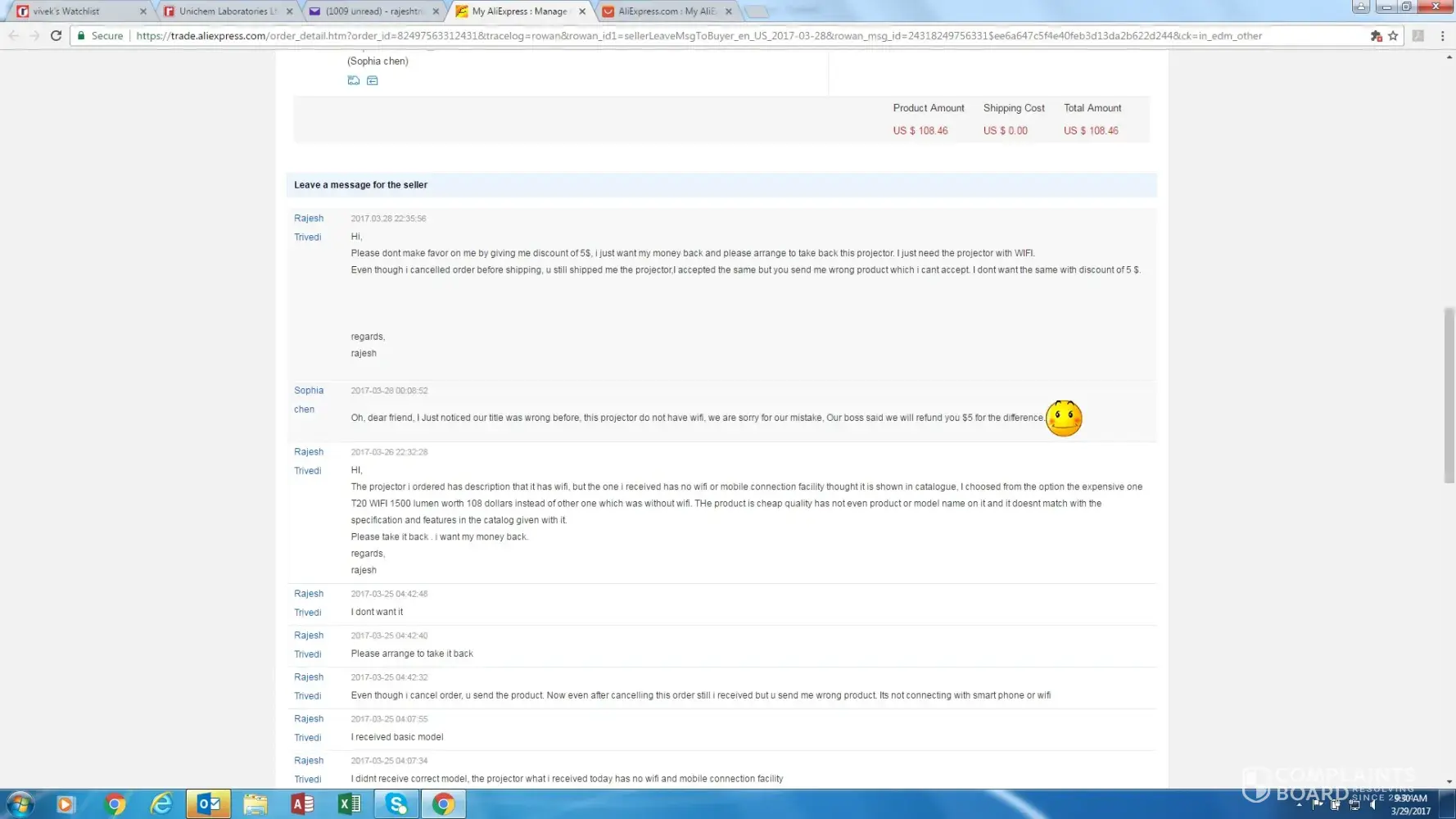Screen dimensions: 1456x819
Task: Click the Show Desktop strip at taskbar end
Action: pos(1449,804)
